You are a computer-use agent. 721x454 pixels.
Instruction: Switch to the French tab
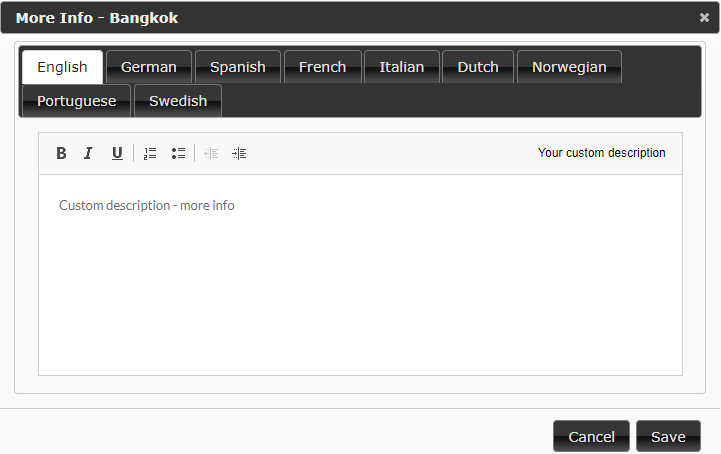click(x=322, y=67)
